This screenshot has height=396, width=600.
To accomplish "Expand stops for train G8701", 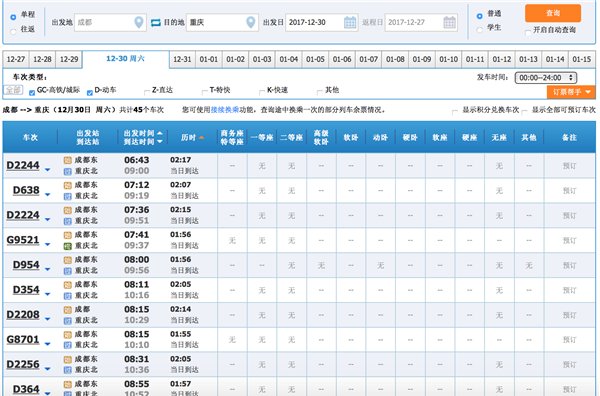I will pyautogui.click(x=47, y=344).
